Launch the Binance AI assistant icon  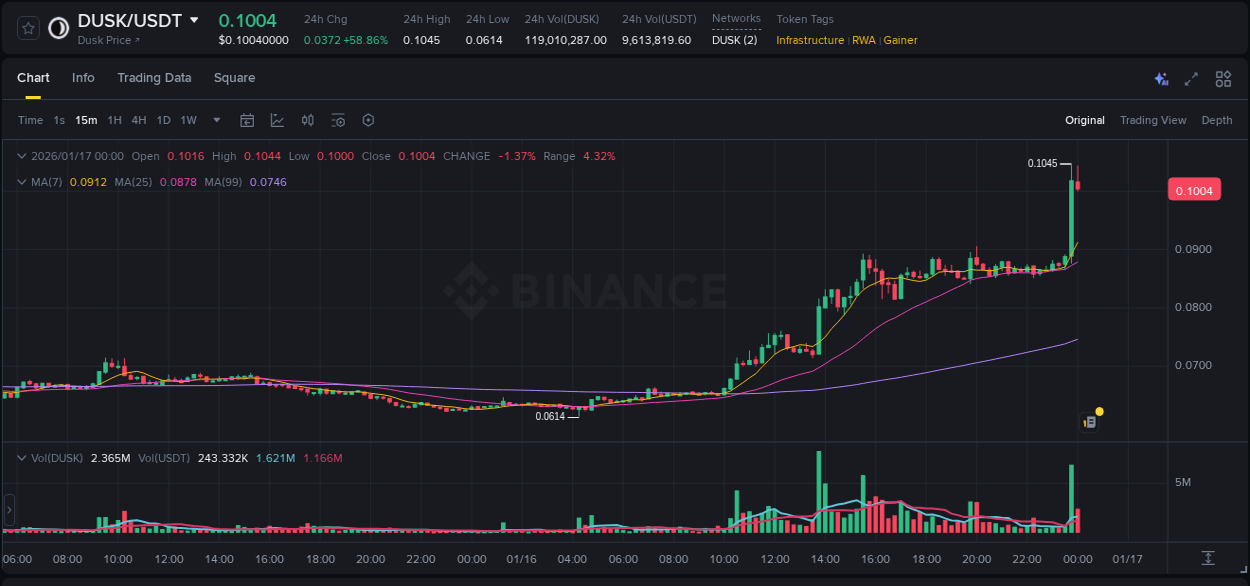[x=1160, y=78]
